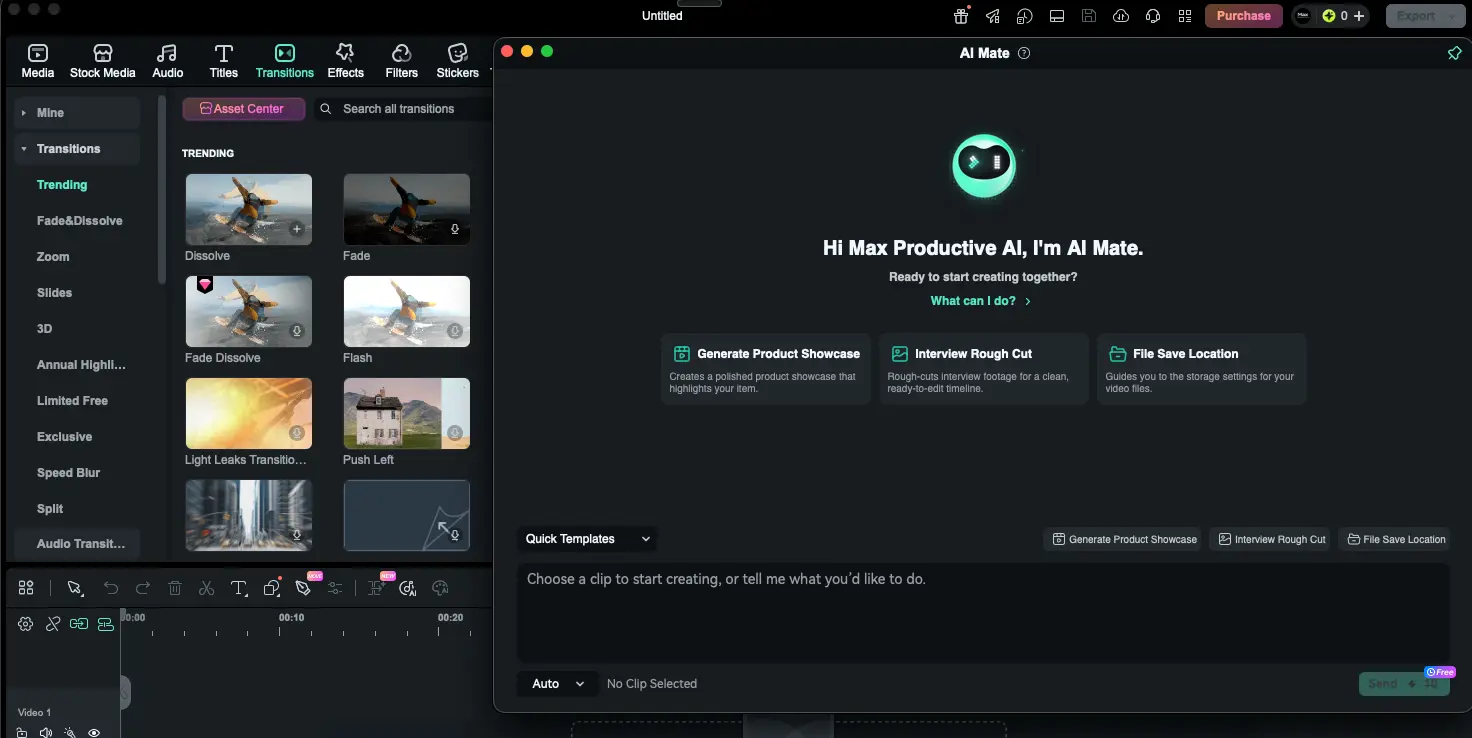1472x738 pixels.
Task: Open the Effects tab at the top
Action: pyautogui.click(x=345, y=59)
